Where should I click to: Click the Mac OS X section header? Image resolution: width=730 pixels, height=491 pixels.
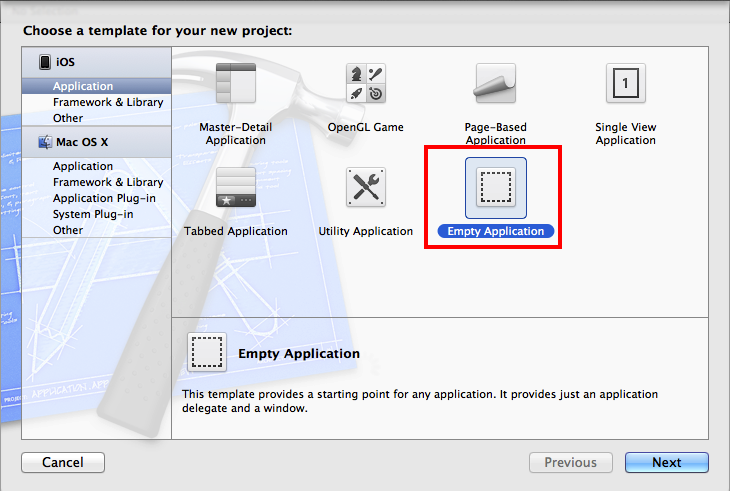tap(96, 142)
